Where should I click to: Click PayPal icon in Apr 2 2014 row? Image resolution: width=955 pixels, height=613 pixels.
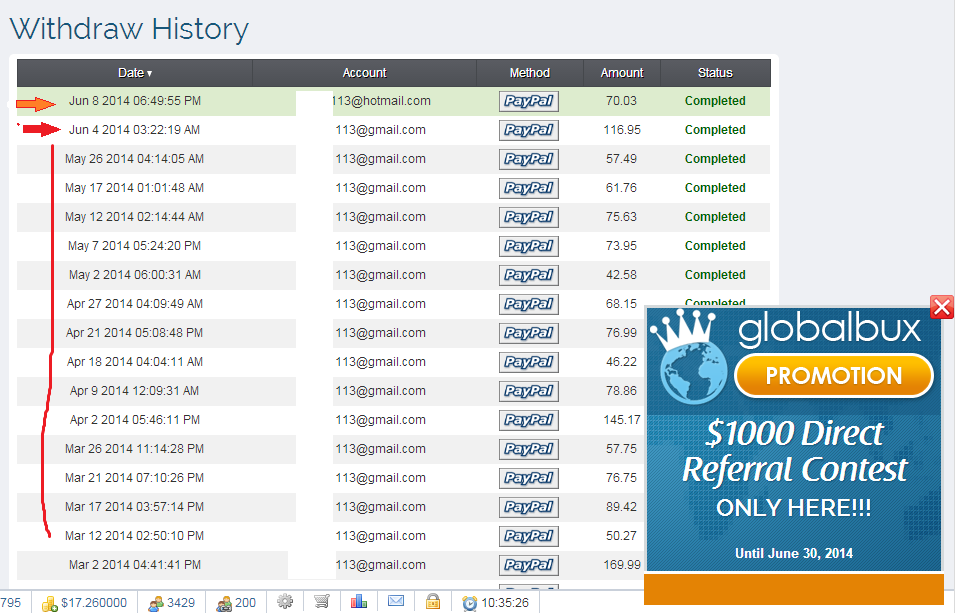(529, 420)
